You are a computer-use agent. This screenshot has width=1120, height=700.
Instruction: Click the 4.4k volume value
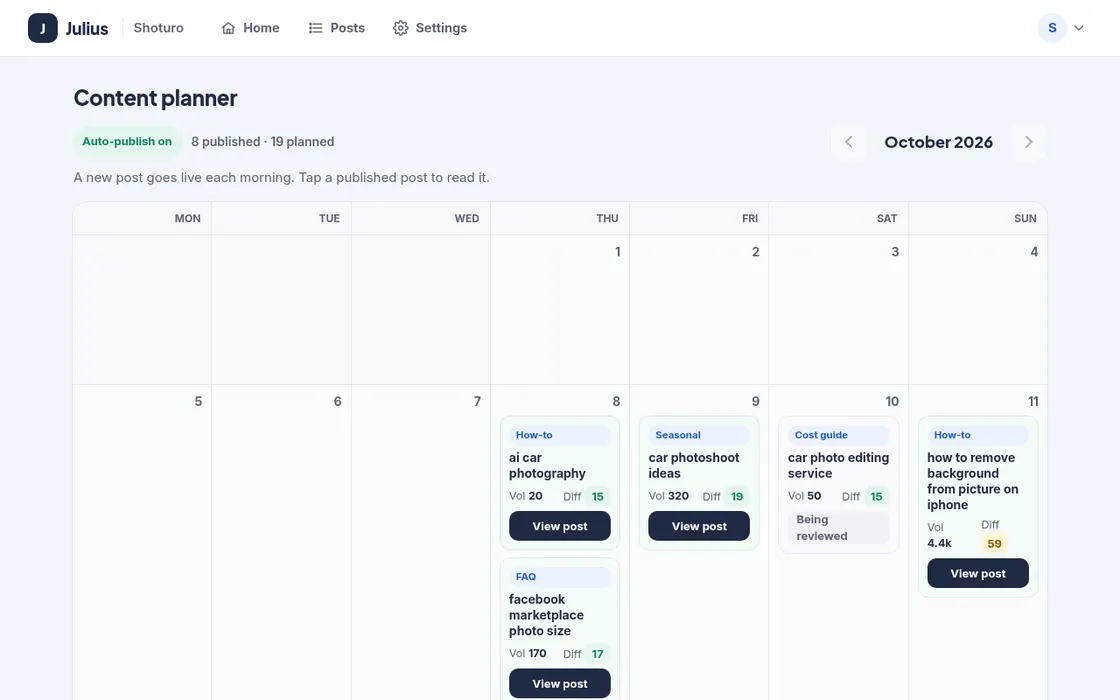click(939, 543)
